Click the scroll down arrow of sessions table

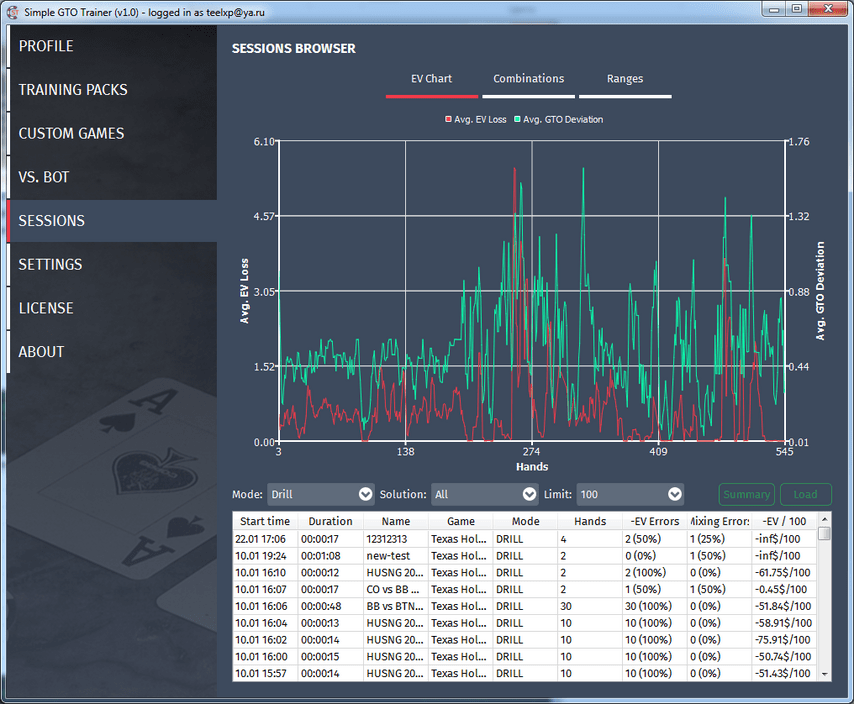(x=825, y=674)
